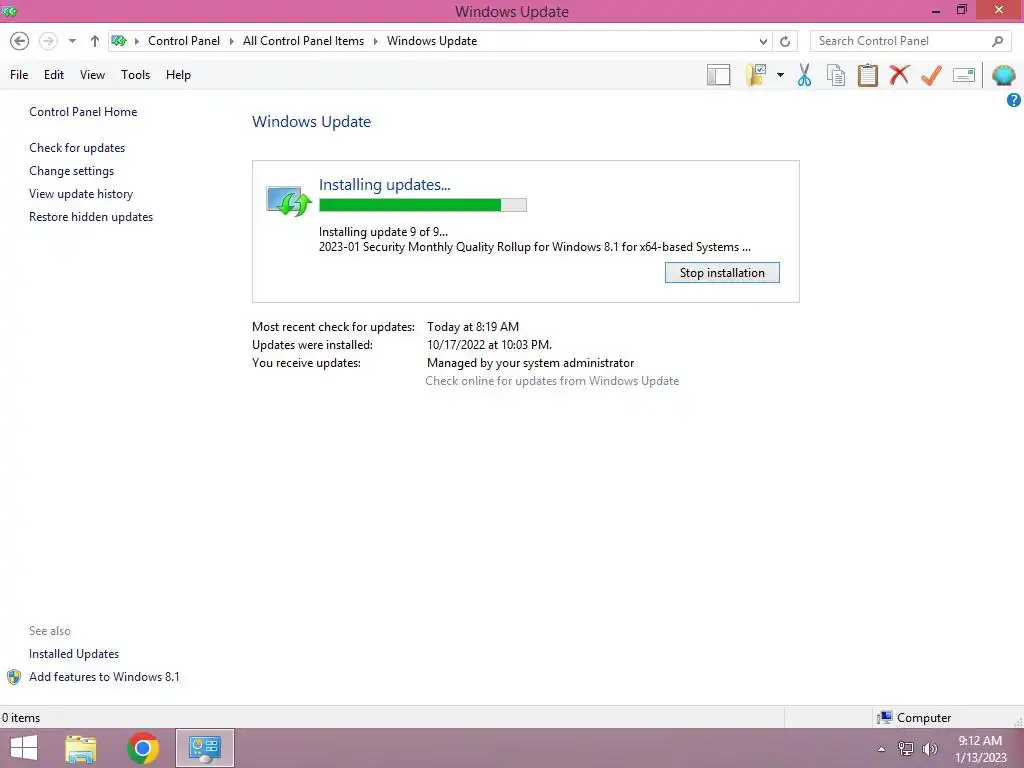Select Control Panel breadcrumb
This screenshot has height=768, width=1024.
tap(184, 41)
